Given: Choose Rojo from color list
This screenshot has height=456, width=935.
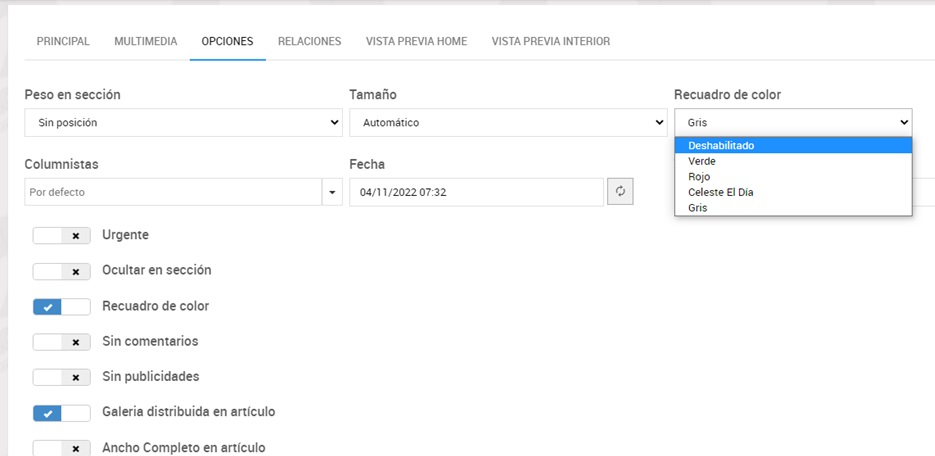Looking at the screenshot, I should point(699,177).
